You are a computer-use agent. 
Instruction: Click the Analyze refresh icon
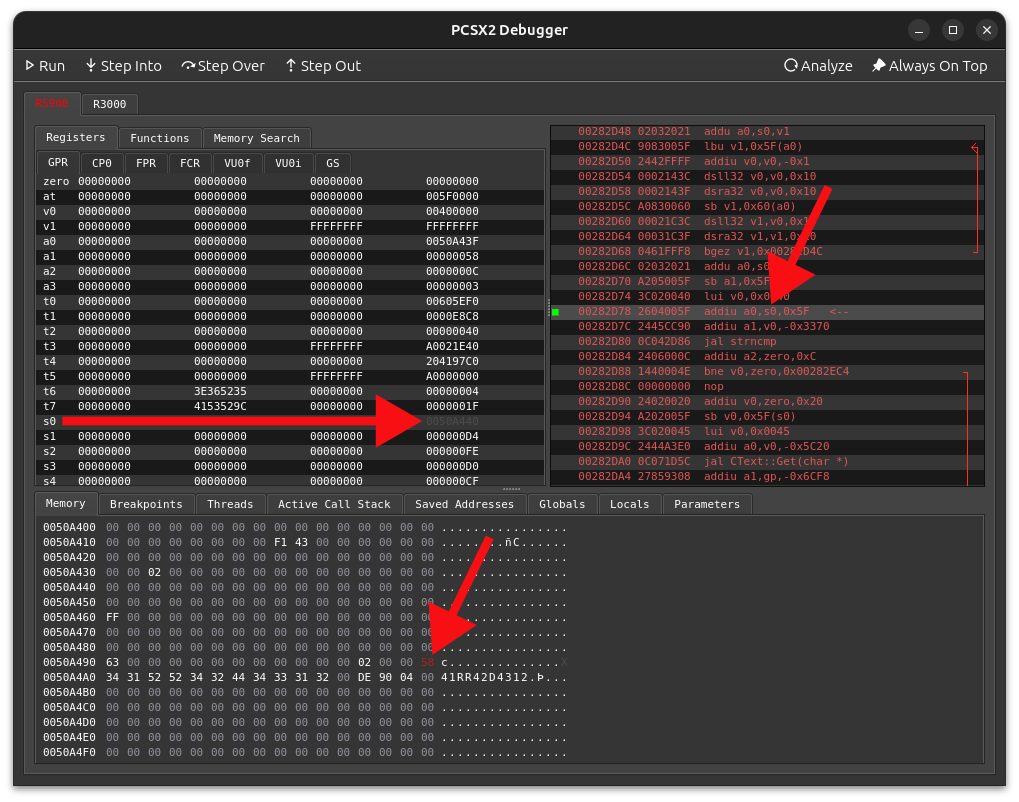791,66
